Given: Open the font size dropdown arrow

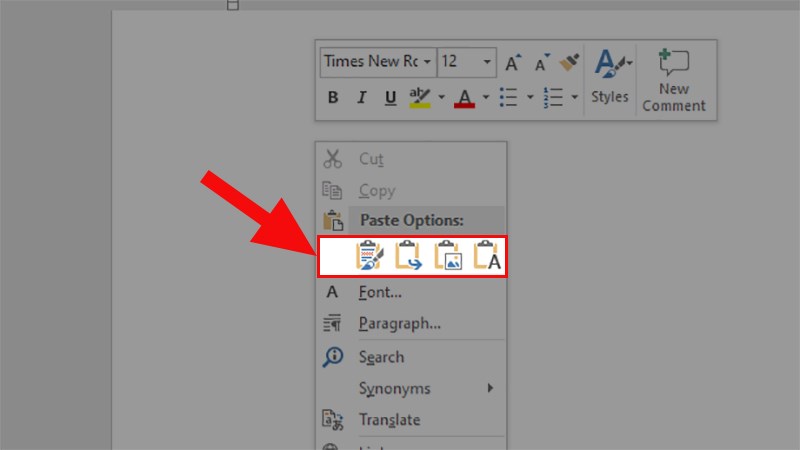Looking at the screenshot, I should point(487,62).
